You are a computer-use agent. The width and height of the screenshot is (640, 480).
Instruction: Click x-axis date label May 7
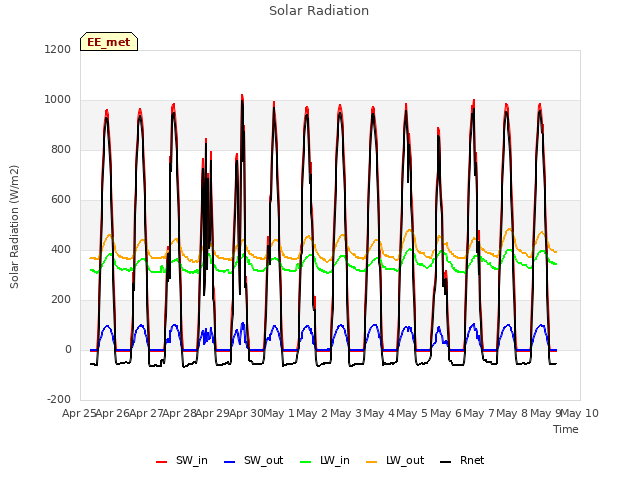click(479, 413)
